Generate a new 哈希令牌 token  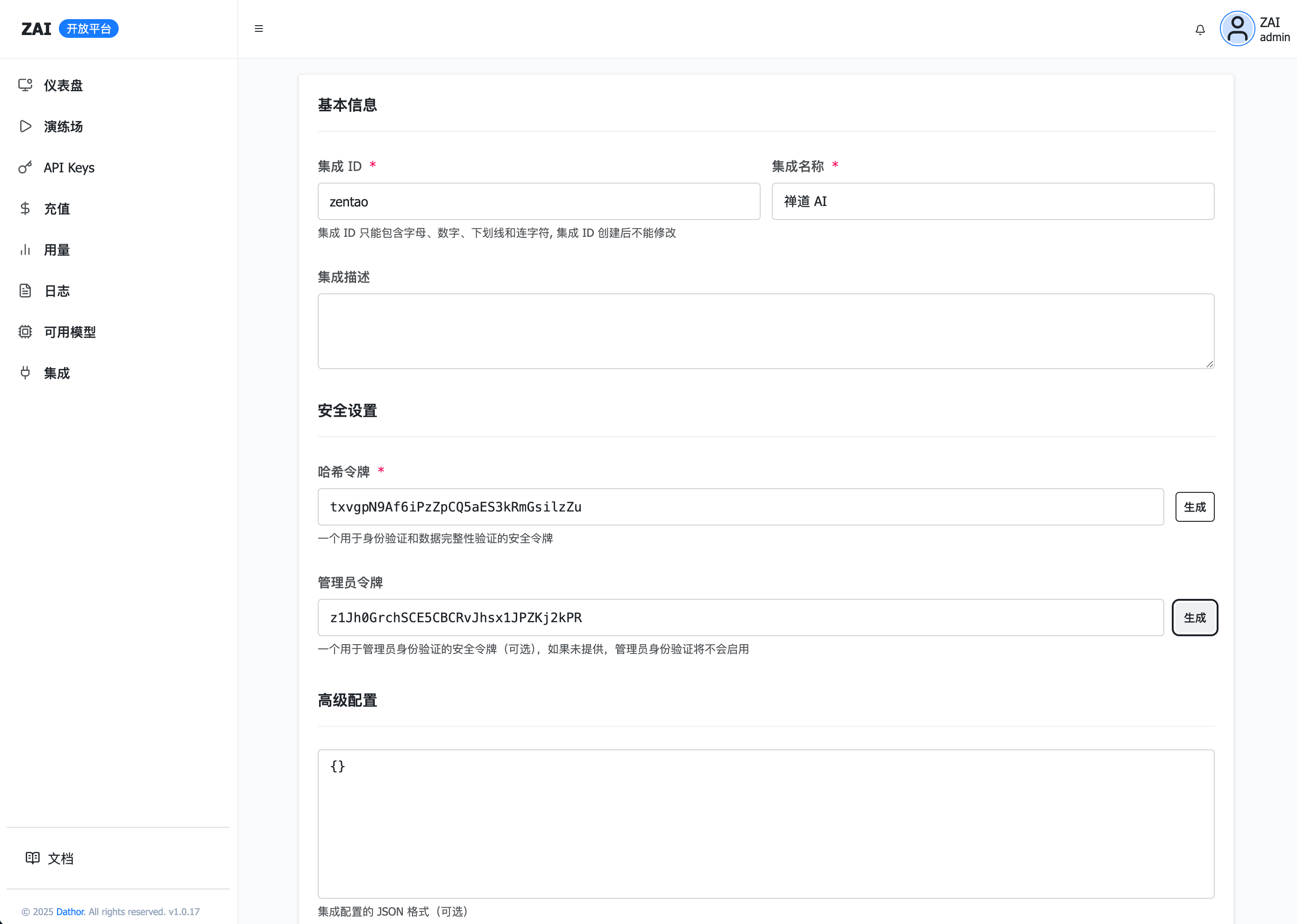[1194, 507]
